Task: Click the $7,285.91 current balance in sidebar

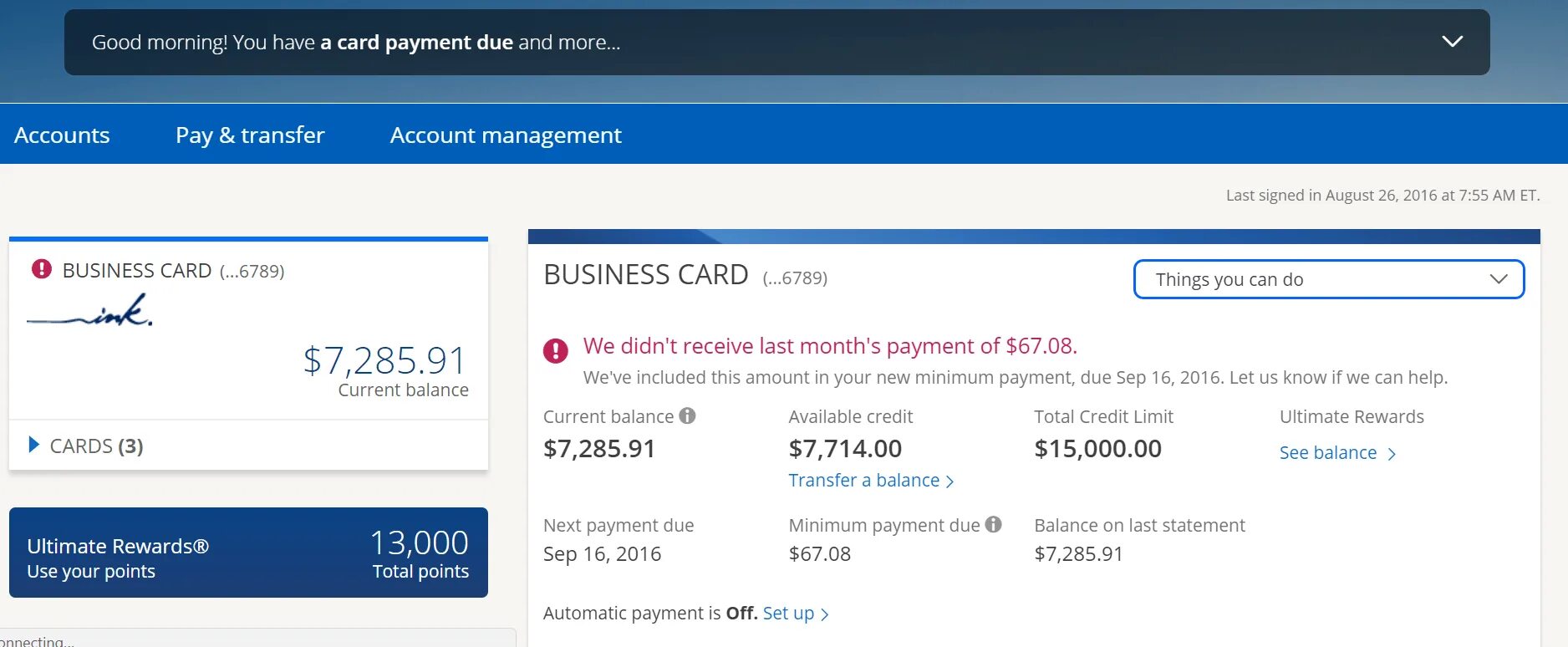Action: click(x=384, y=360)
